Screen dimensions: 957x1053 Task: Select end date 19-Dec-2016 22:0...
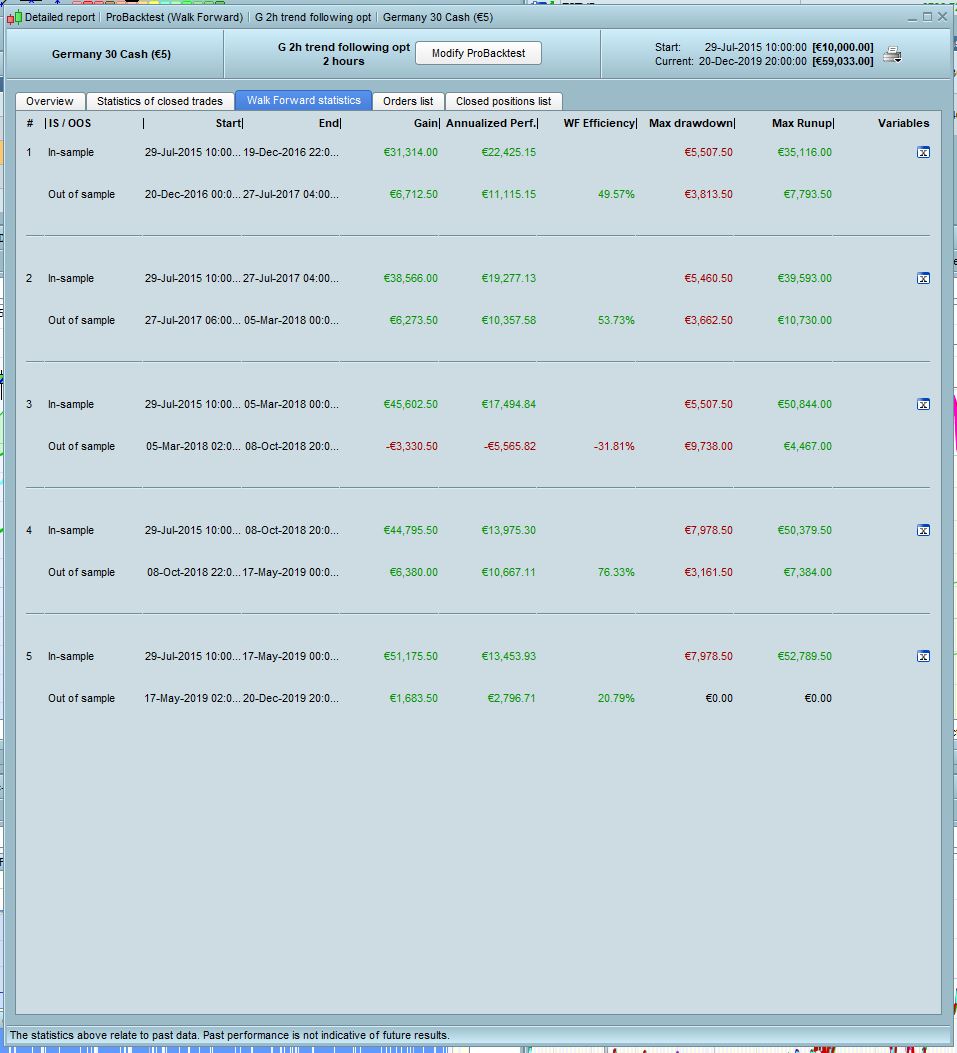(291, 152)
